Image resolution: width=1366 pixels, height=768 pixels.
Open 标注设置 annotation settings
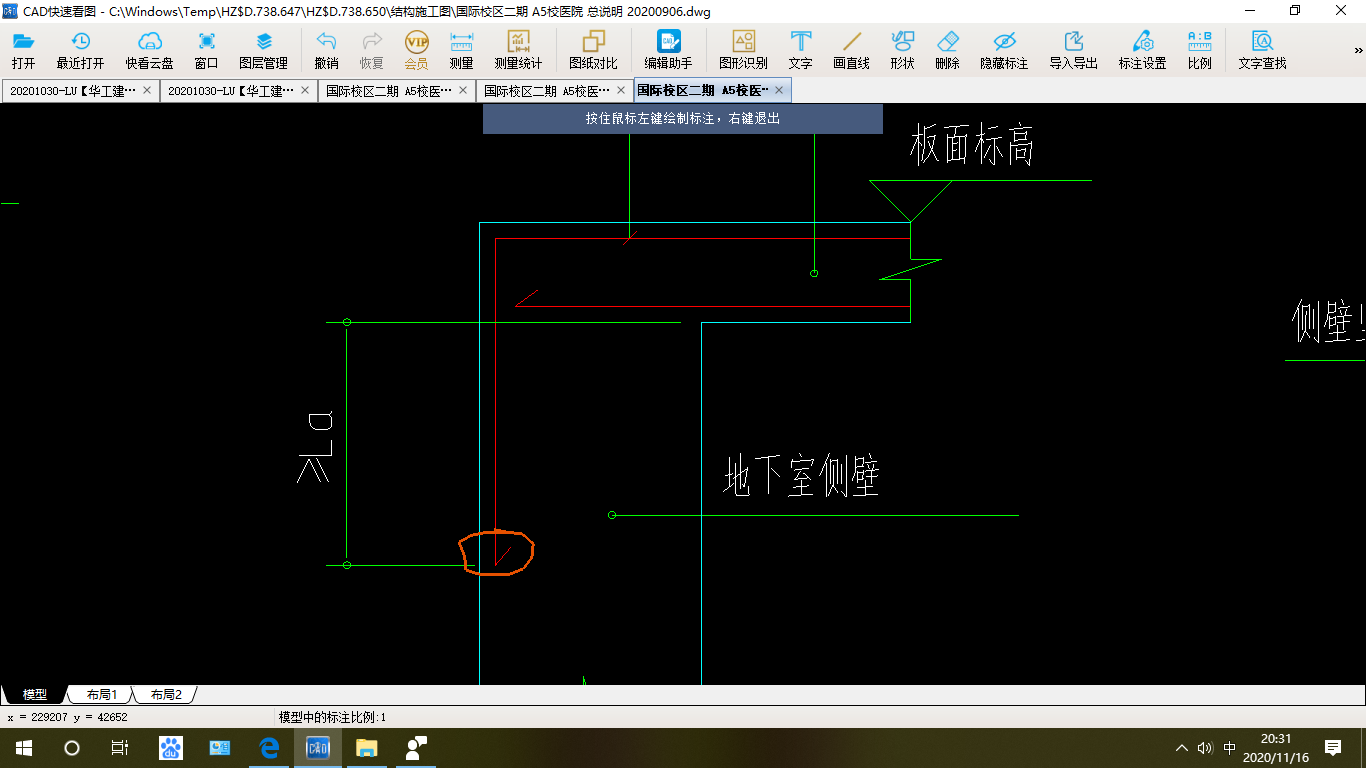[1142, 50]
